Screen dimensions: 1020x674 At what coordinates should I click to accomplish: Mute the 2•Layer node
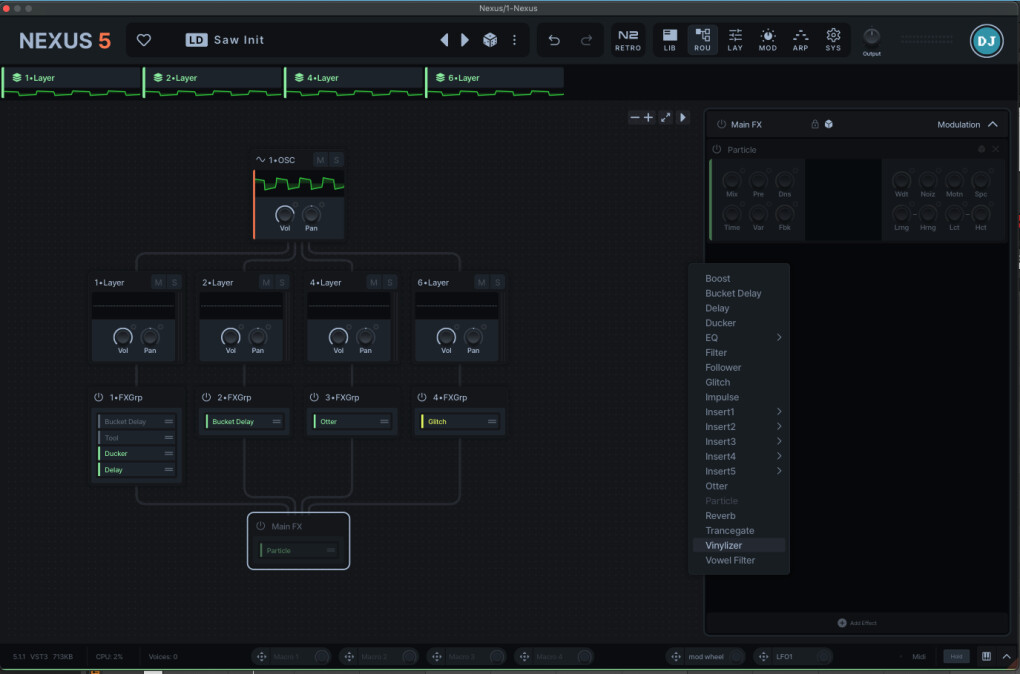pyautogui.click(x=266, y=283)
